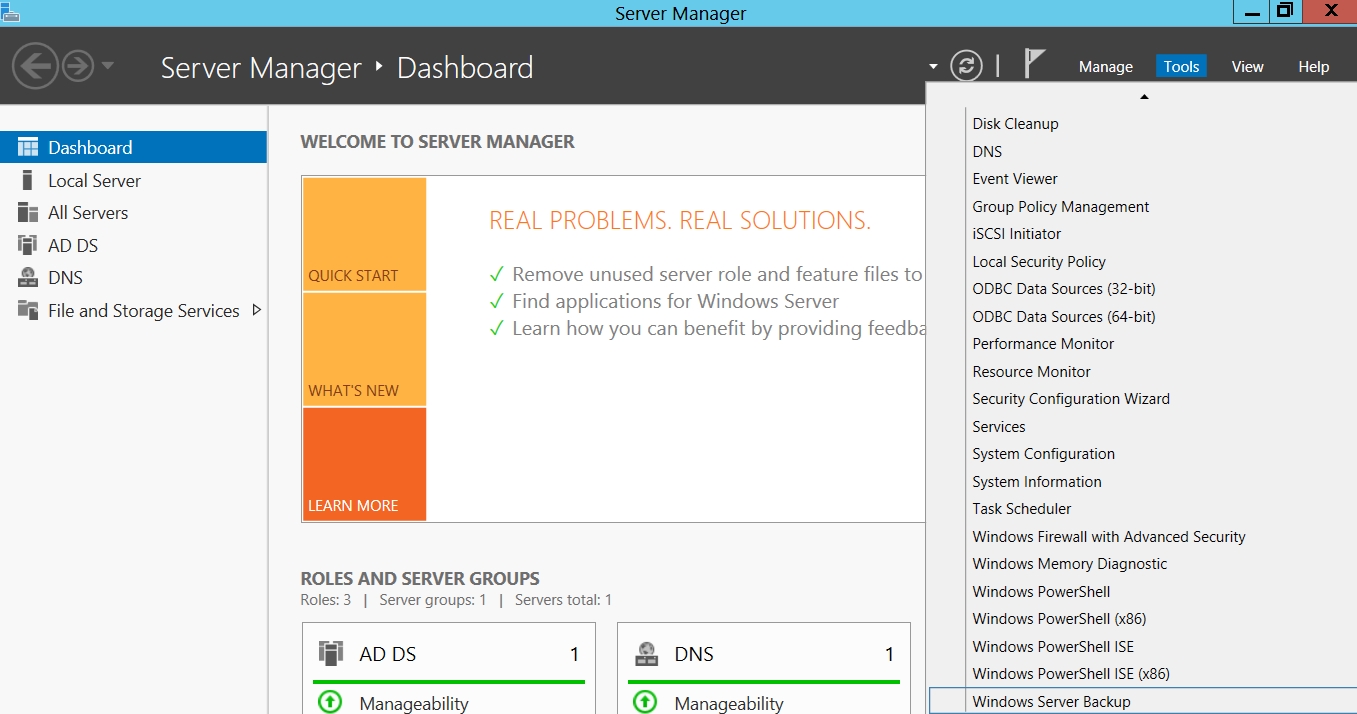Select the Local Server sidebar icon
The height and width of the screenshot is (714, 1357).
[x=28, y=180]
